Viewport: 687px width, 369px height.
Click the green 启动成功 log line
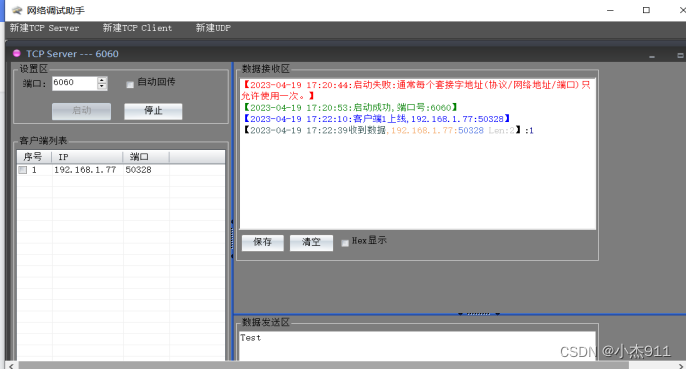coord(350,107)
